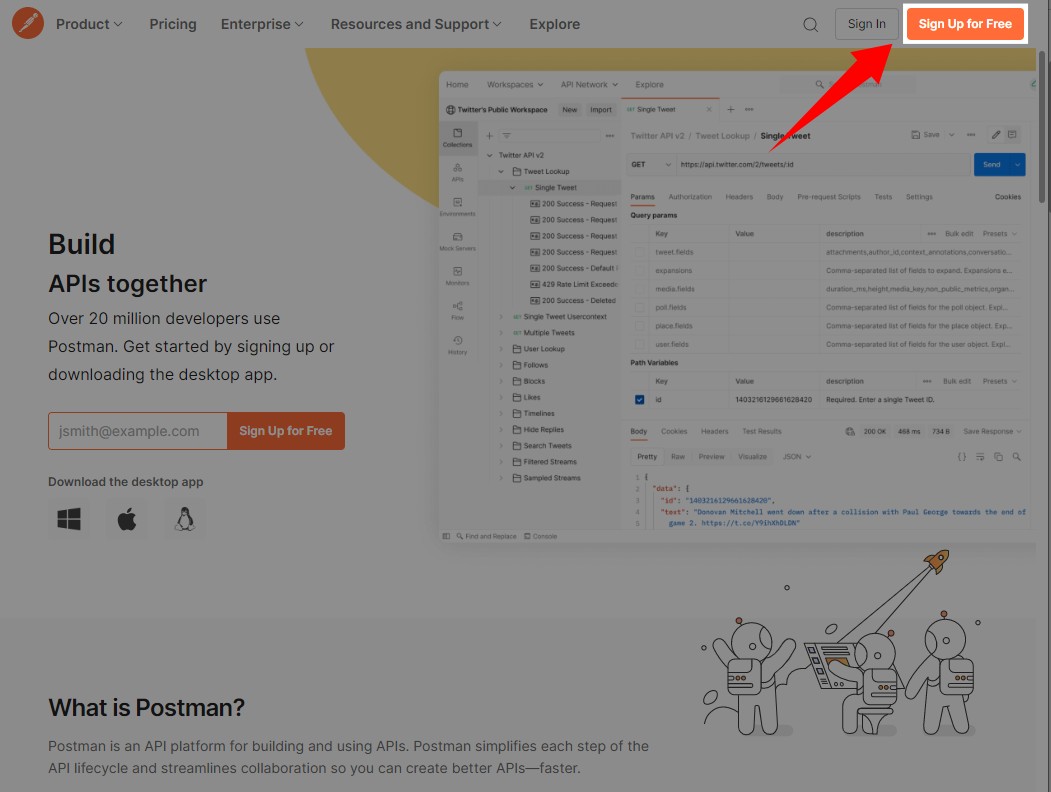
Task: Expand the User Lookup folder
Action: (501, 349)
